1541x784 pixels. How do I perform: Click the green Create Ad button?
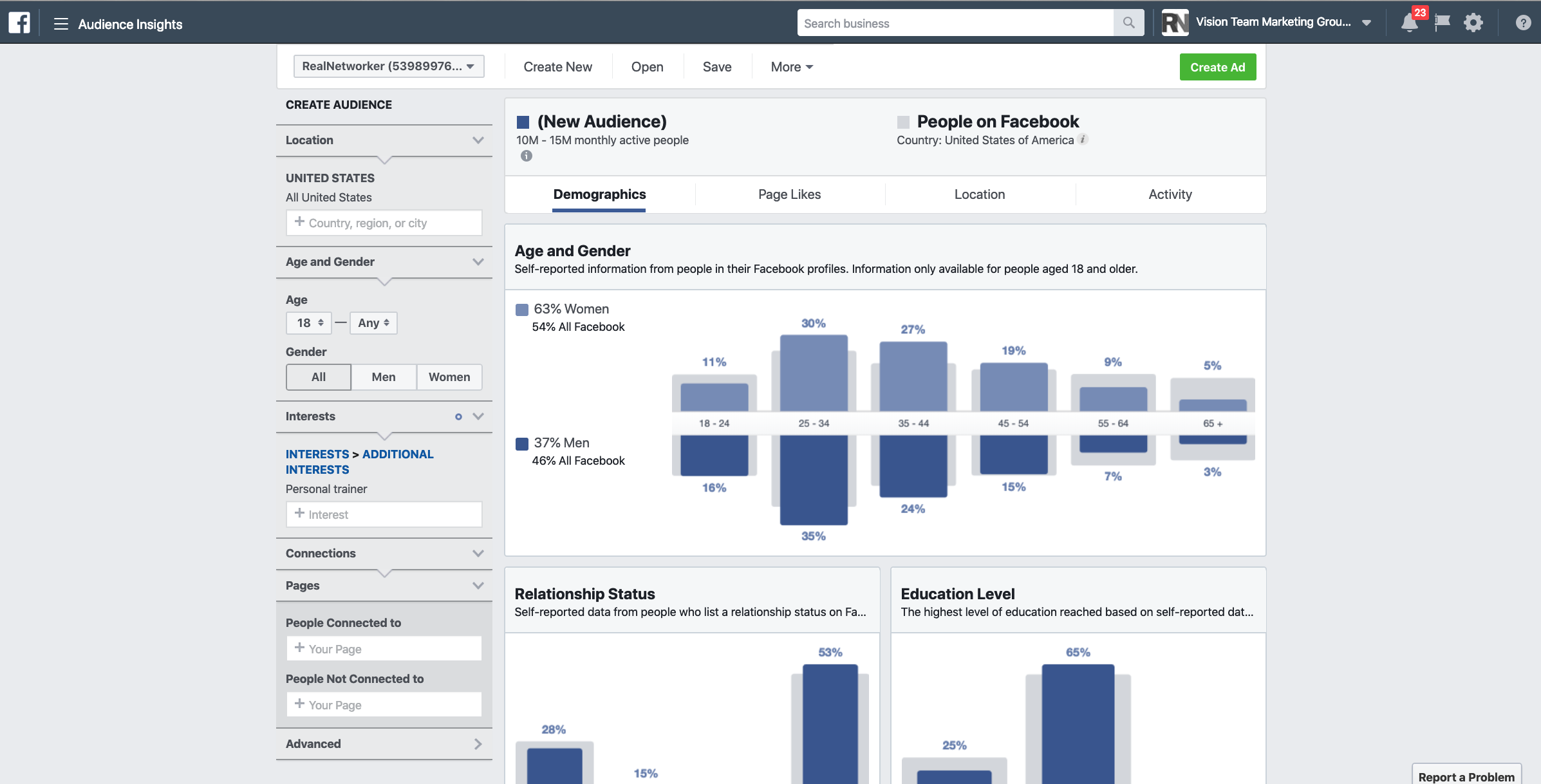(x=1218, y=67)
